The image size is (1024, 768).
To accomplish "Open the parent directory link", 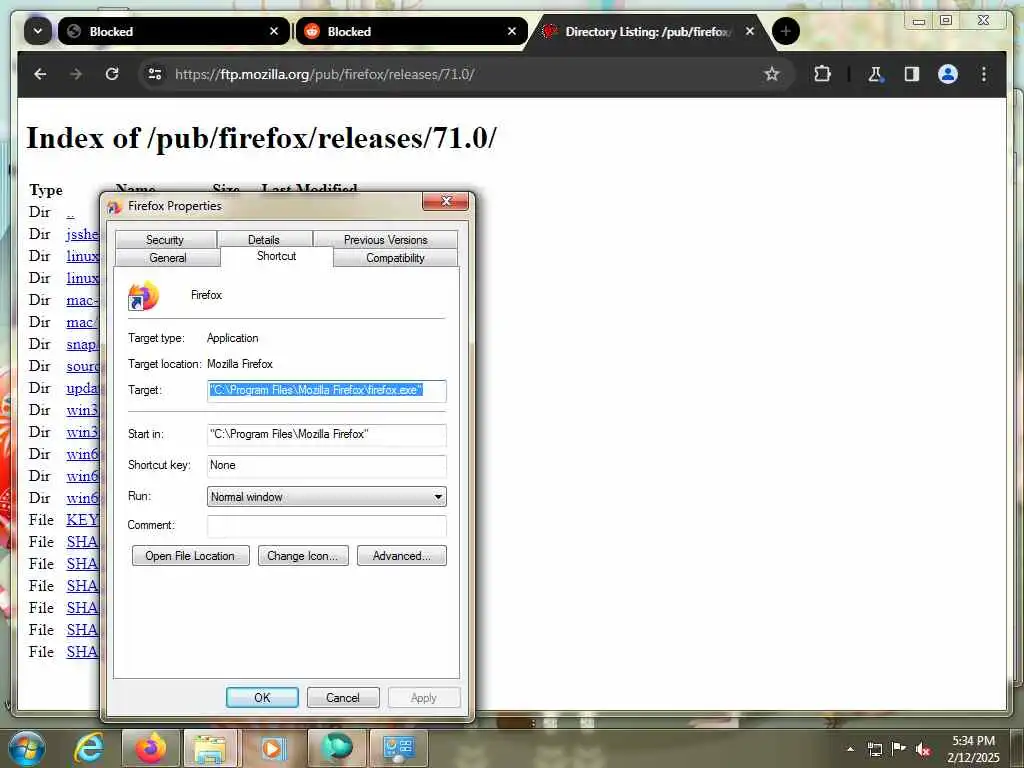I will 71,213.
